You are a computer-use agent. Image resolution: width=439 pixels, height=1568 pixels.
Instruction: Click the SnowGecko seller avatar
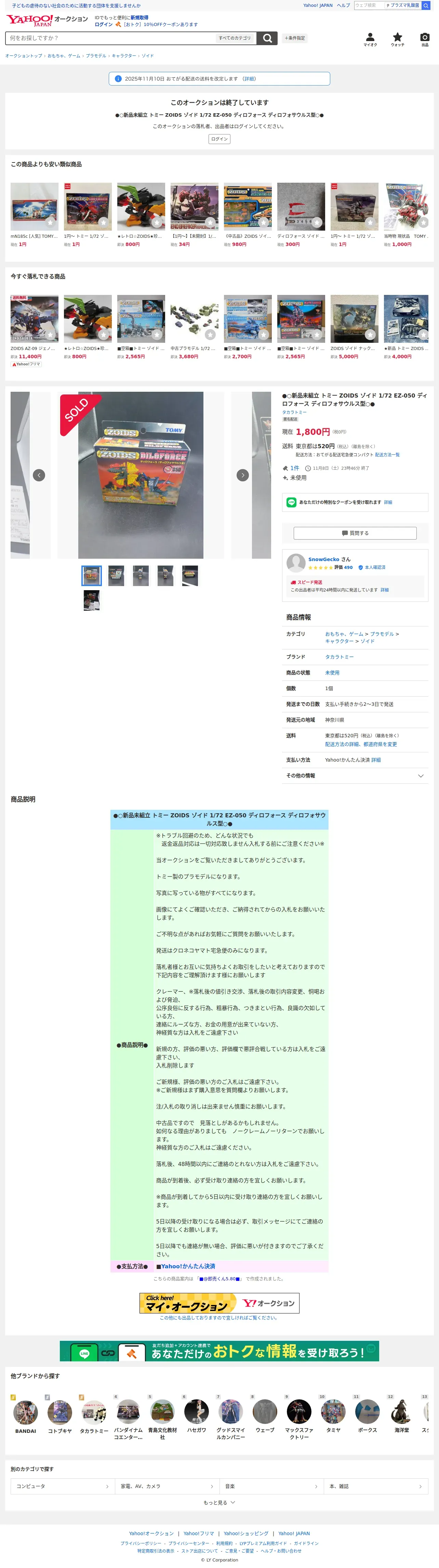pos(296,562)
